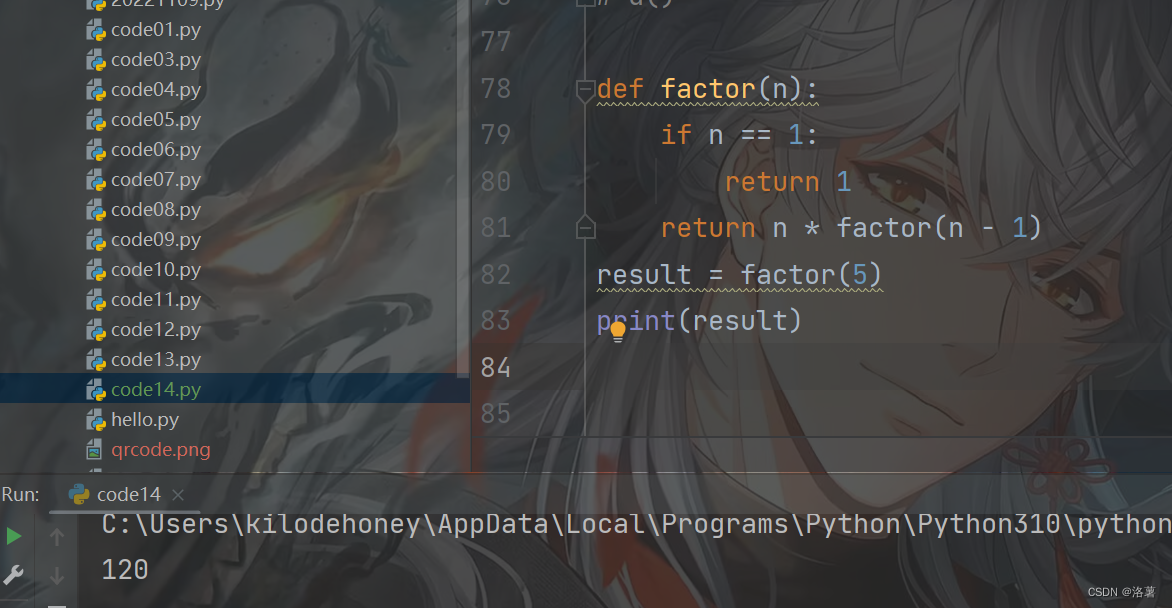
Task: Open code05.py file
Action: 155,120
